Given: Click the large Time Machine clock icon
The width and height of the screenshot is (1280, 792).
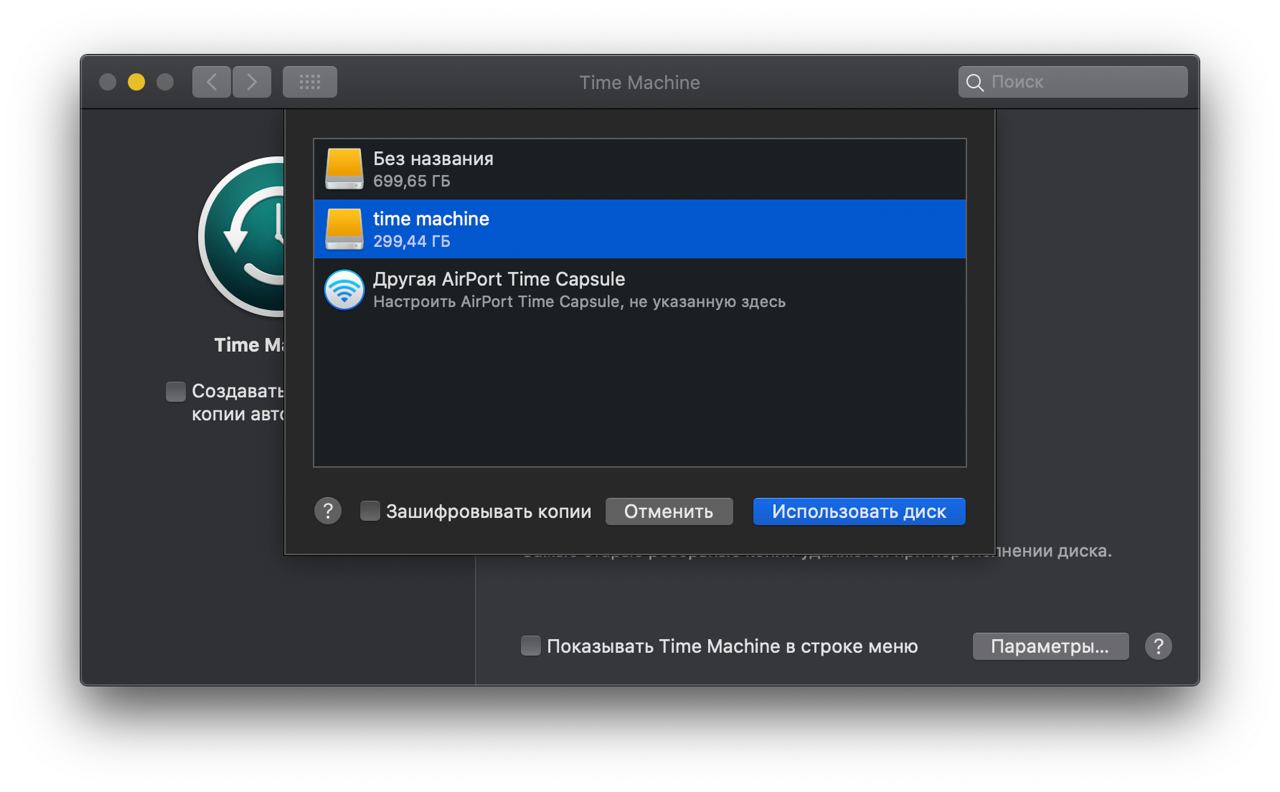Looking at the screenshot, I should tap(242, 236).
